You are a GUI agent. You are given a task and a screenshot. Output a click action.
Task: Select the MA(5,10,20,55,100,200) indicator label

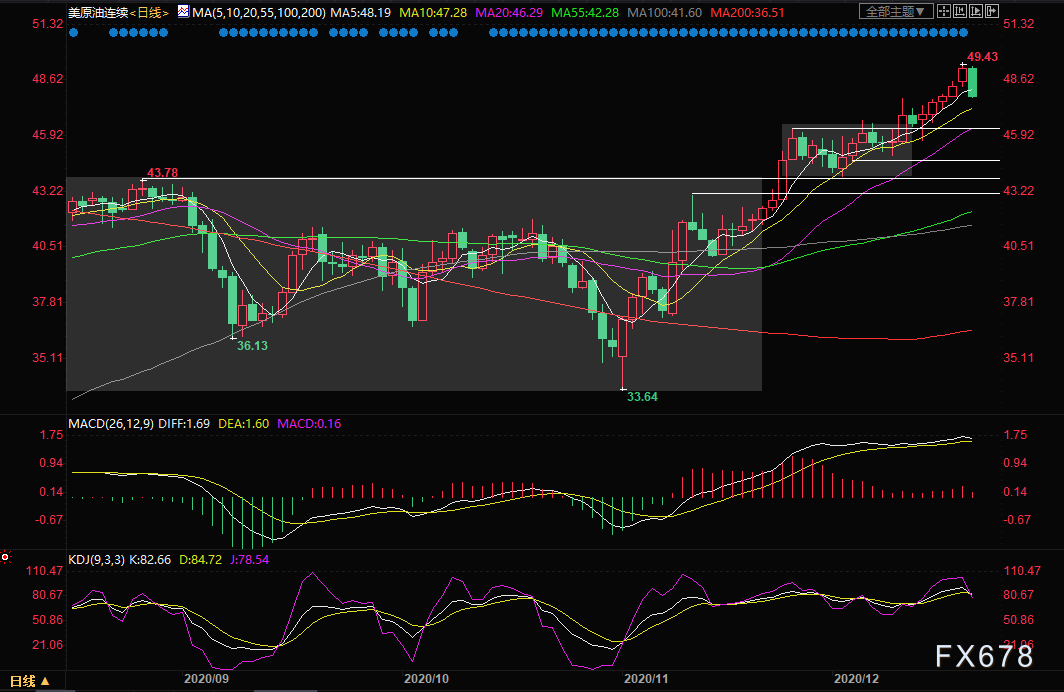click(257, 12)
